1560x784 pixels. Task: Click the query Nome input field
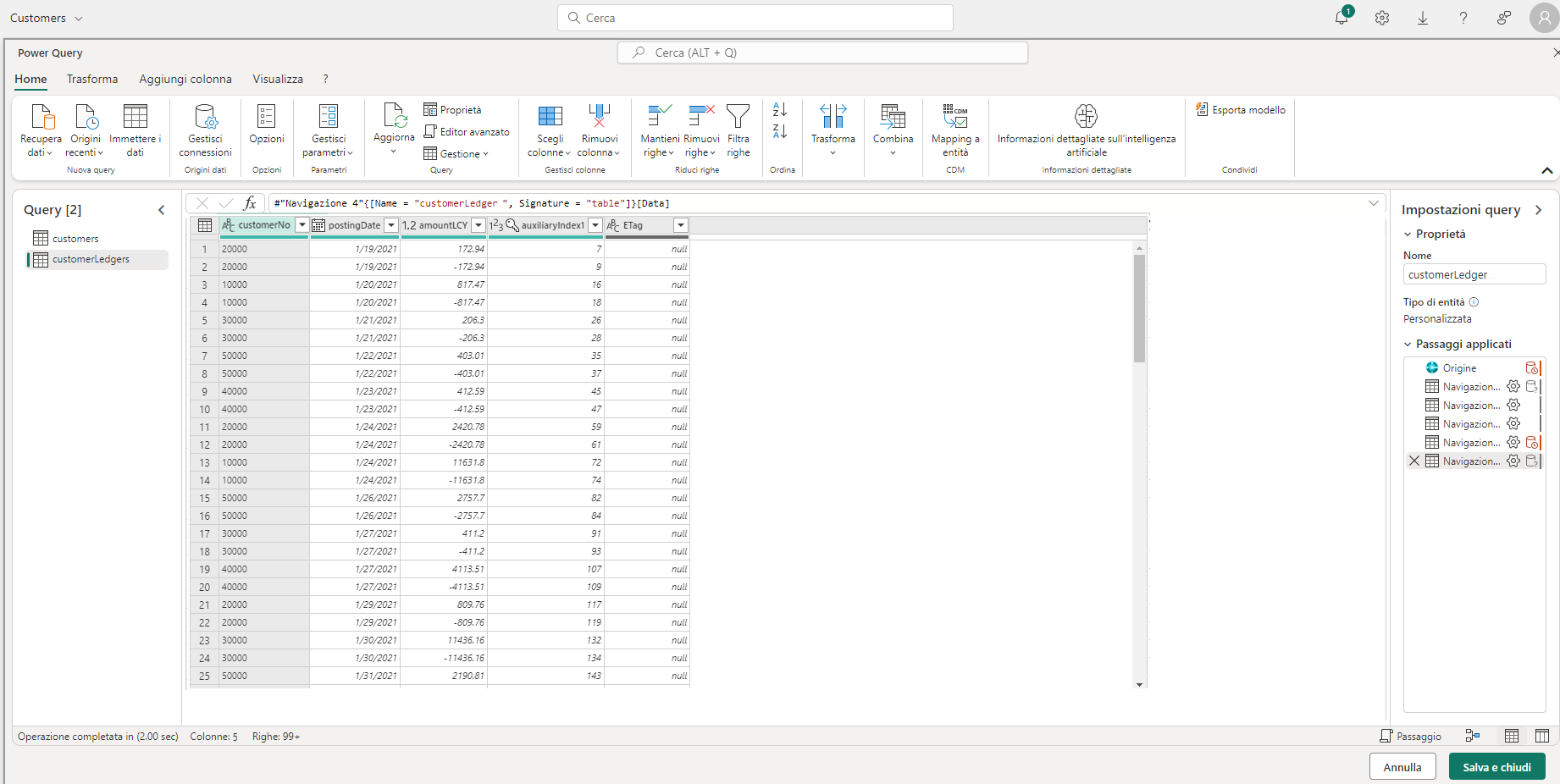[x=1474, y=275]
